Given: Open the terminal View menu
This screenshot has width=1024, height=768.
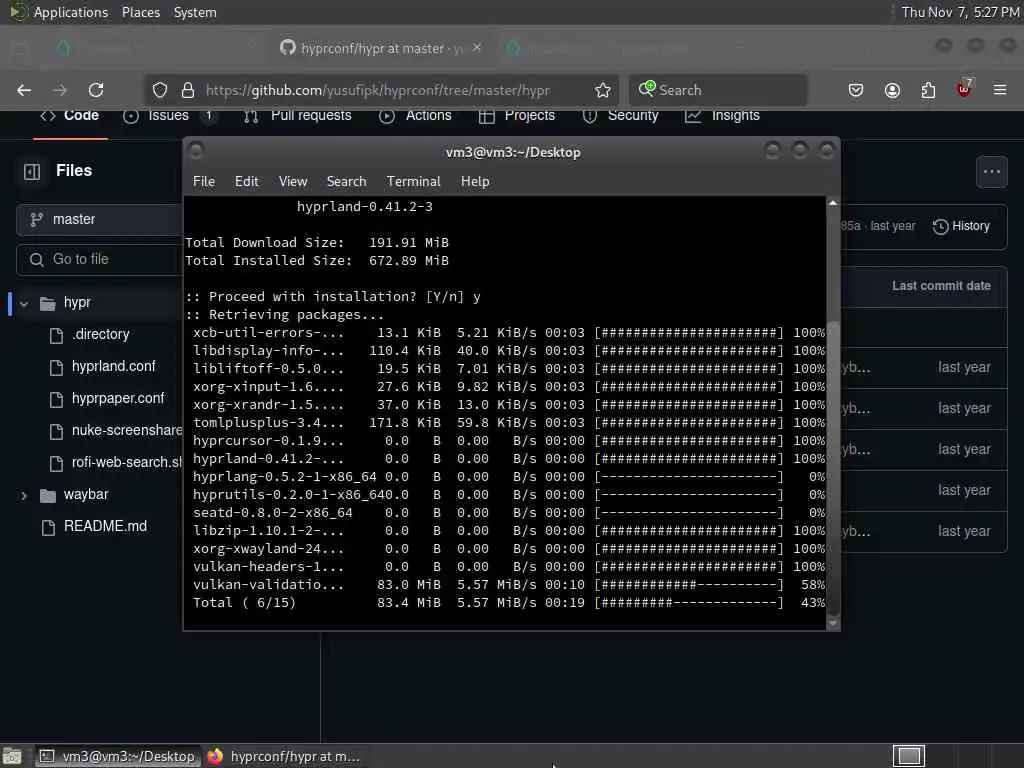Looking at the screenshot, I should click(x=293, y=182).
